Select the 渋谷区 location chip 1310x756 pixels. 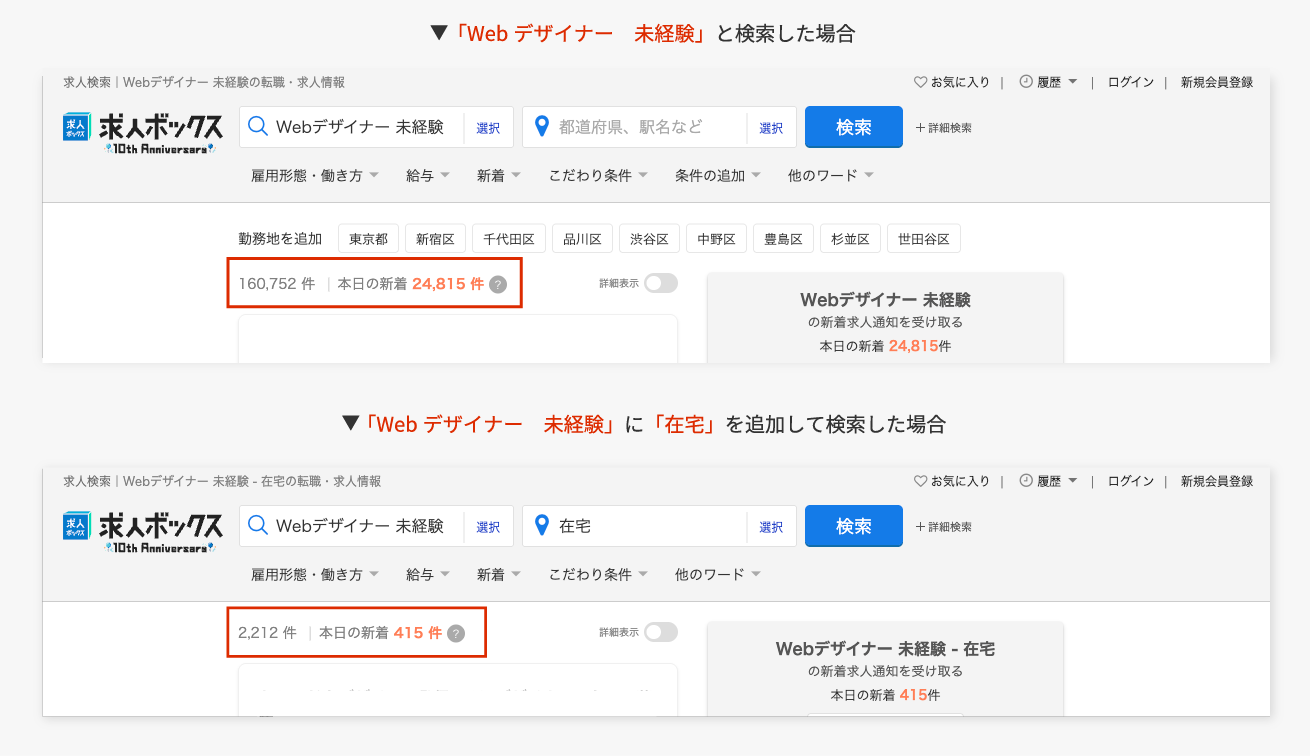click(x=650, y=238)
